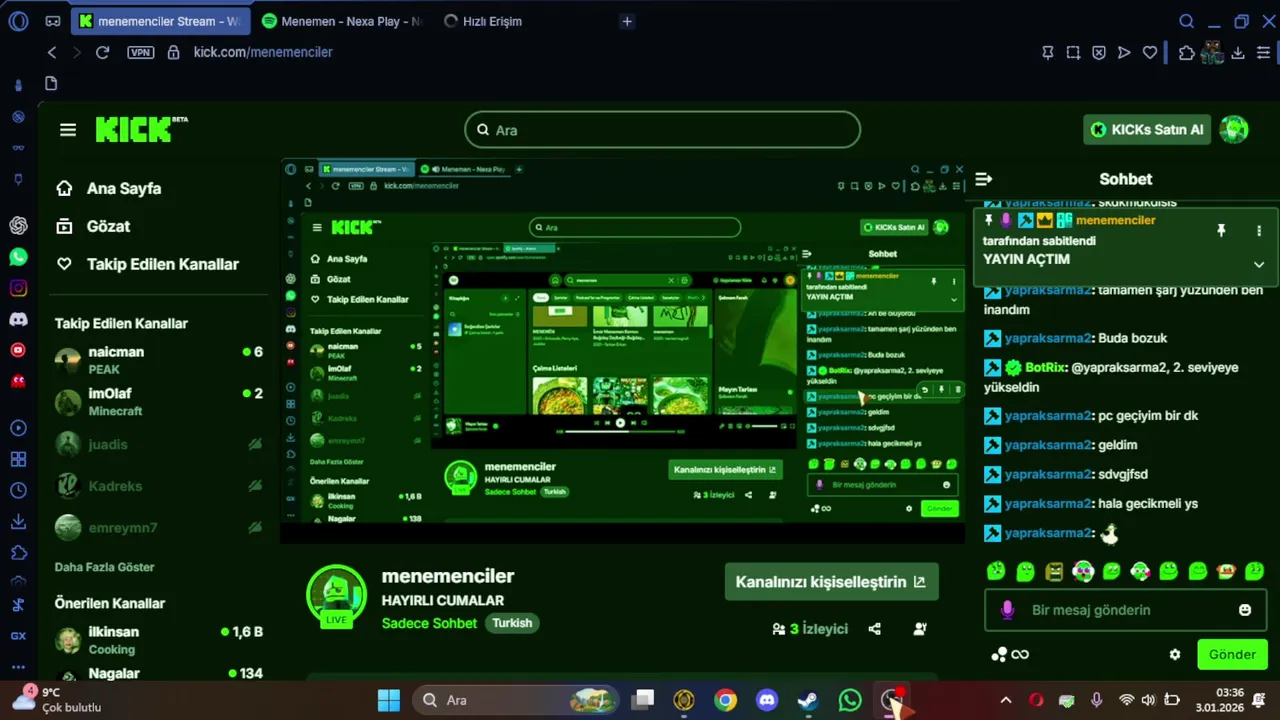Viewport: 1280px width, 720px height.
Task: Open the browser tab search magnifier
Action: click(1187, 21)
